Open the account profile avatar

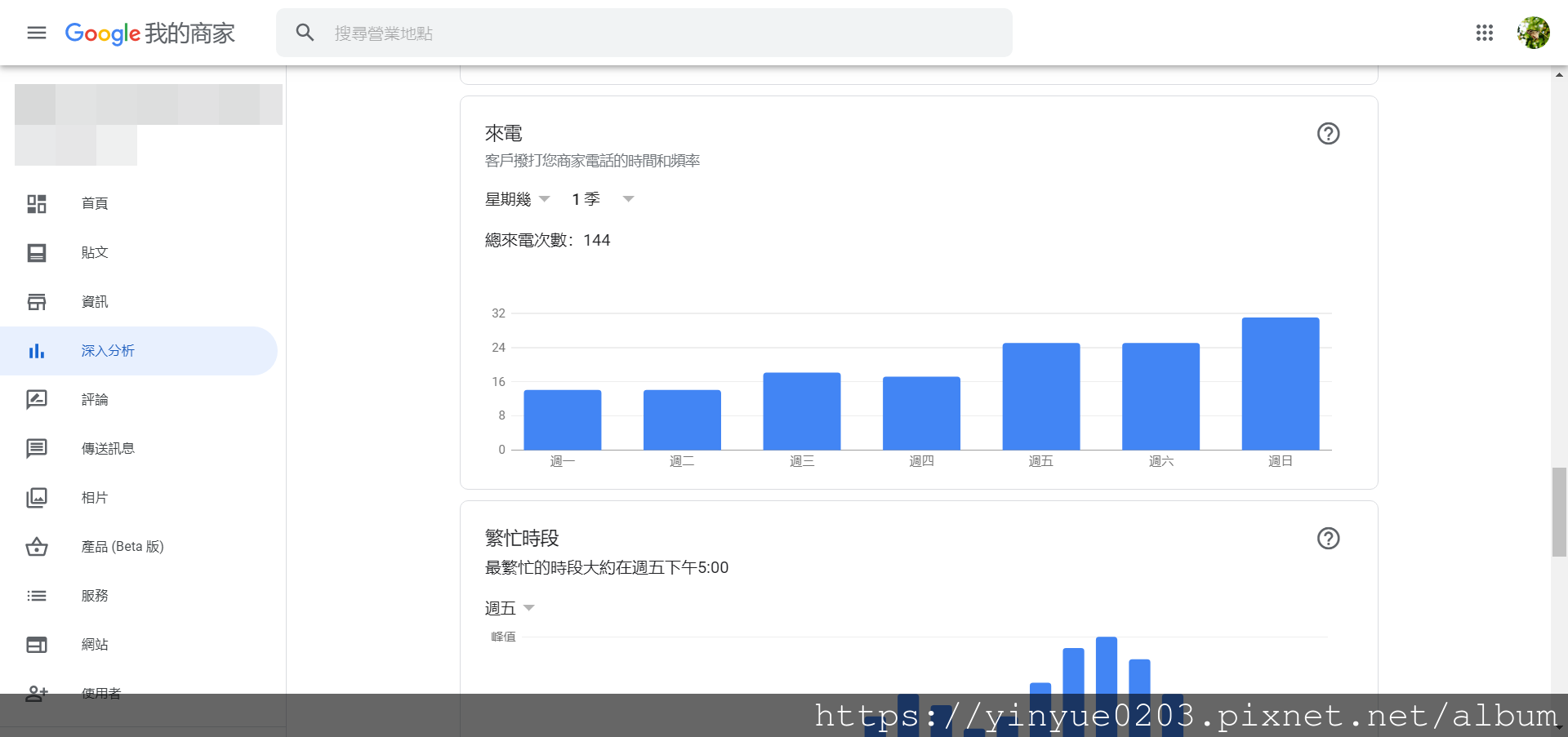click(1533, 33)
